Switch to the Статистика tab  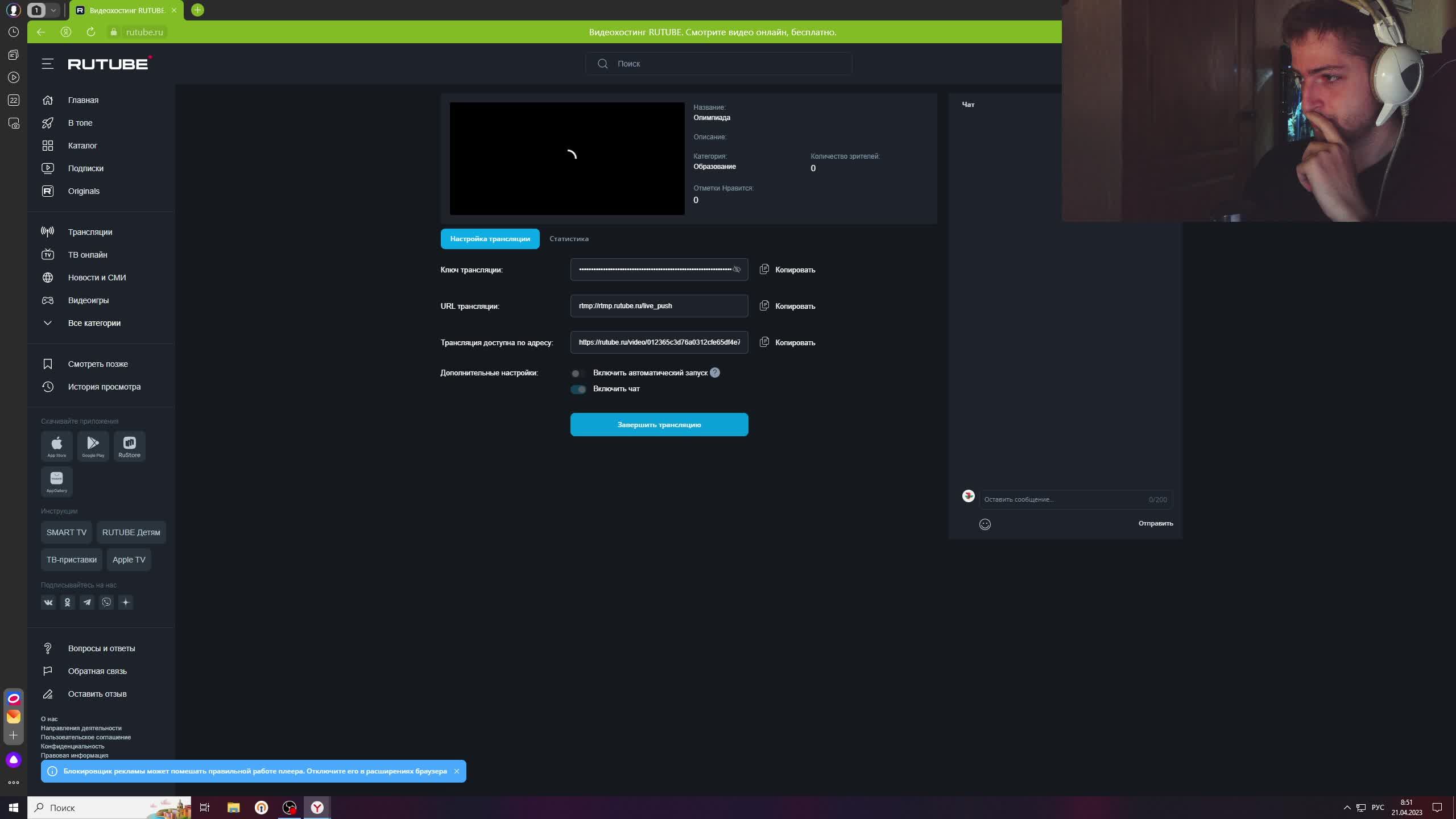click(x=569, y=239)
